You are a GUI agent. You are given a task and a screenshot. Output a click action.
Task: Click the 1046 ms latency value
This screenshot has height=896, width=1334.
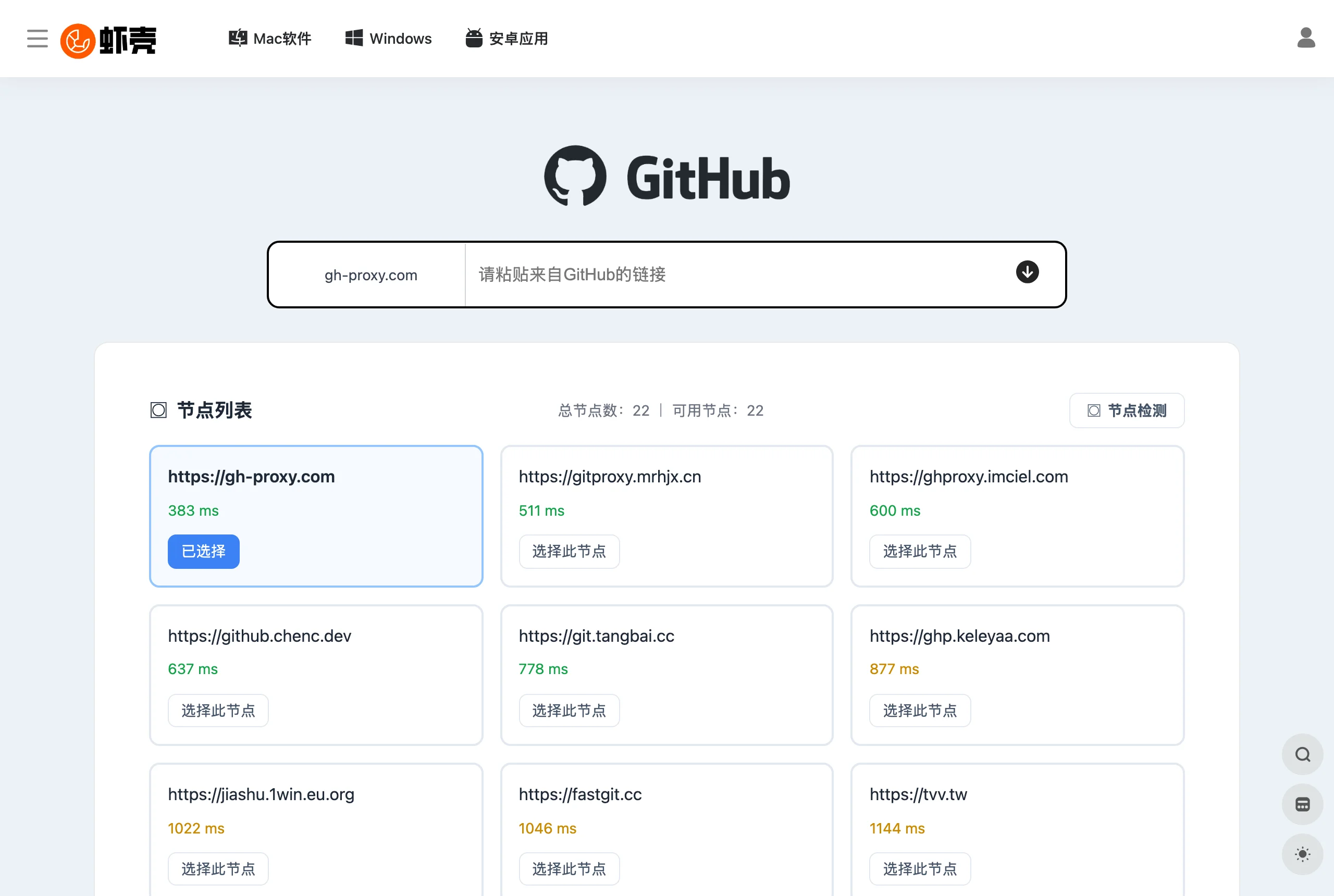click(548, 828)
